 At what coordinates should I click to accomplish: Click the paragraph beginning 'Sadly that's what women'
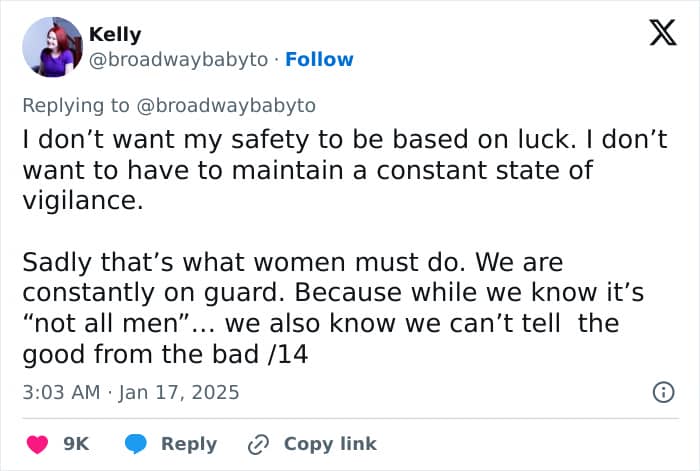click(333, 308)
